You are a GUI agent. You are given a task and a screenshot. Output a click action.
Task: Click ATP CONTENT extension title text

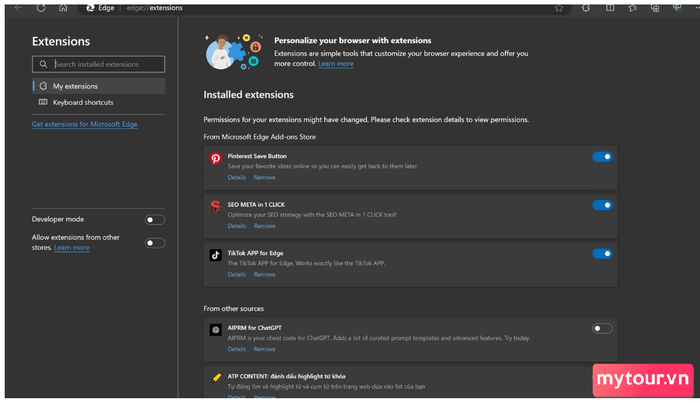286,376
